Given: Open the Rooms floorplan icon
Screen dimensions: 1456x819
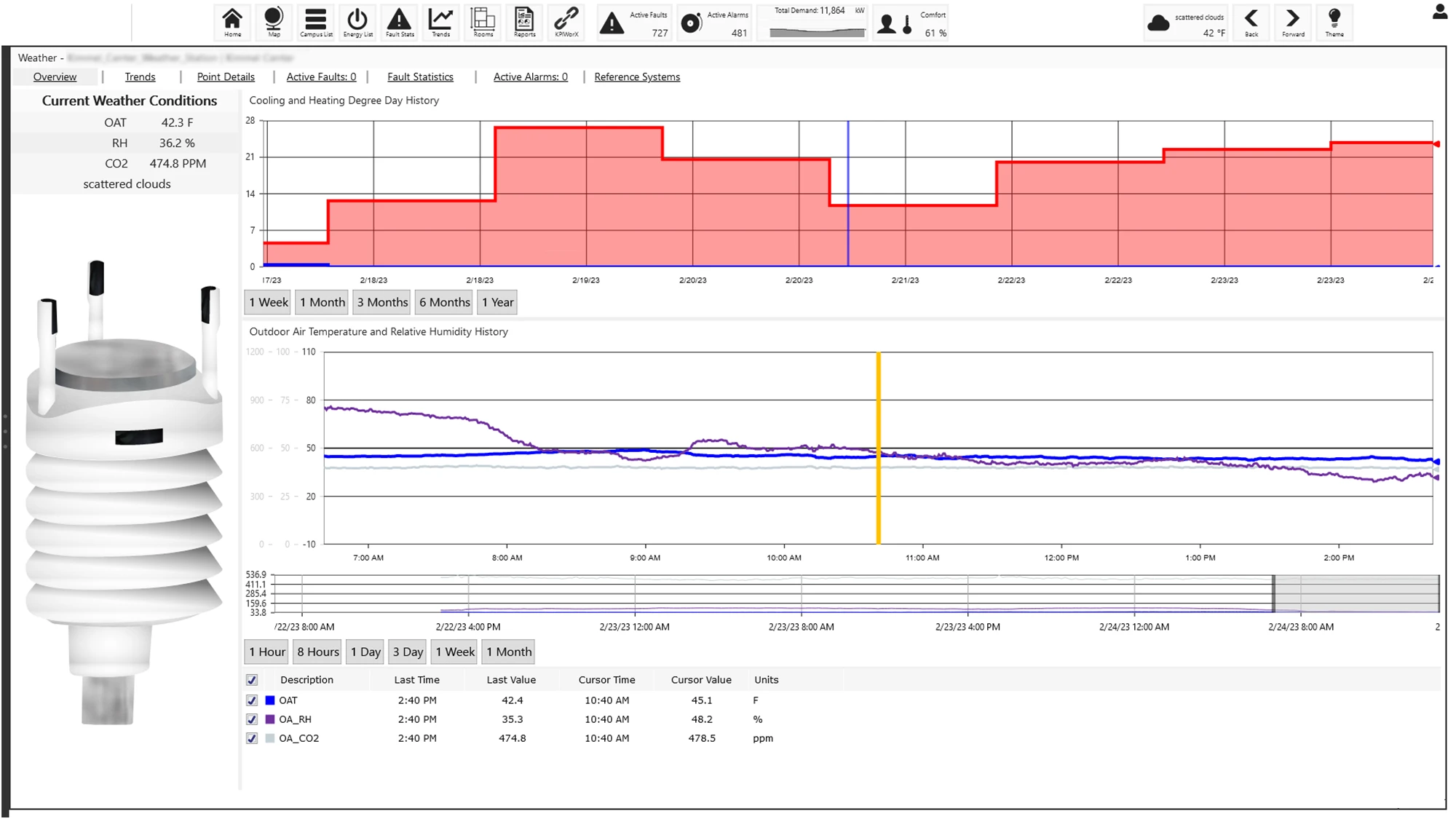Looking at the screenshot, I should (483, 22).
